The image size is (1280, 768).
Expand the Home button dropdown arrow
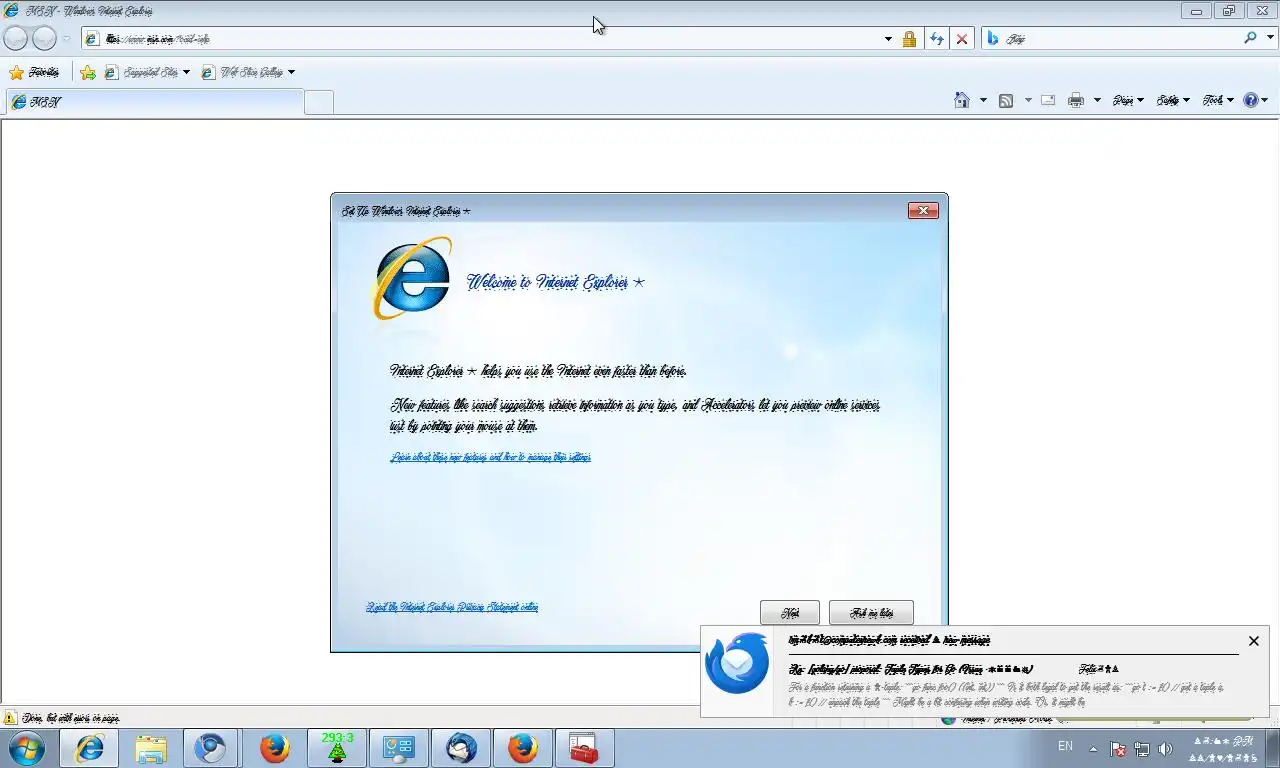[x=983, y=100]
